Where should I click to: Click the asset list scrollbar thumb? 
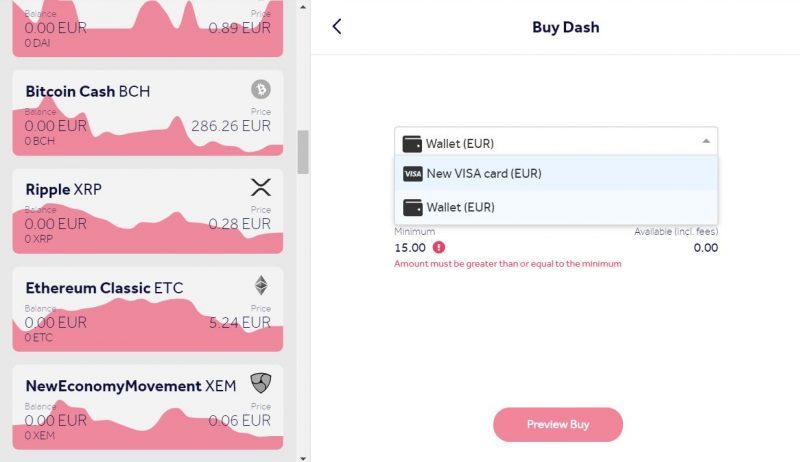click(303, 152)
